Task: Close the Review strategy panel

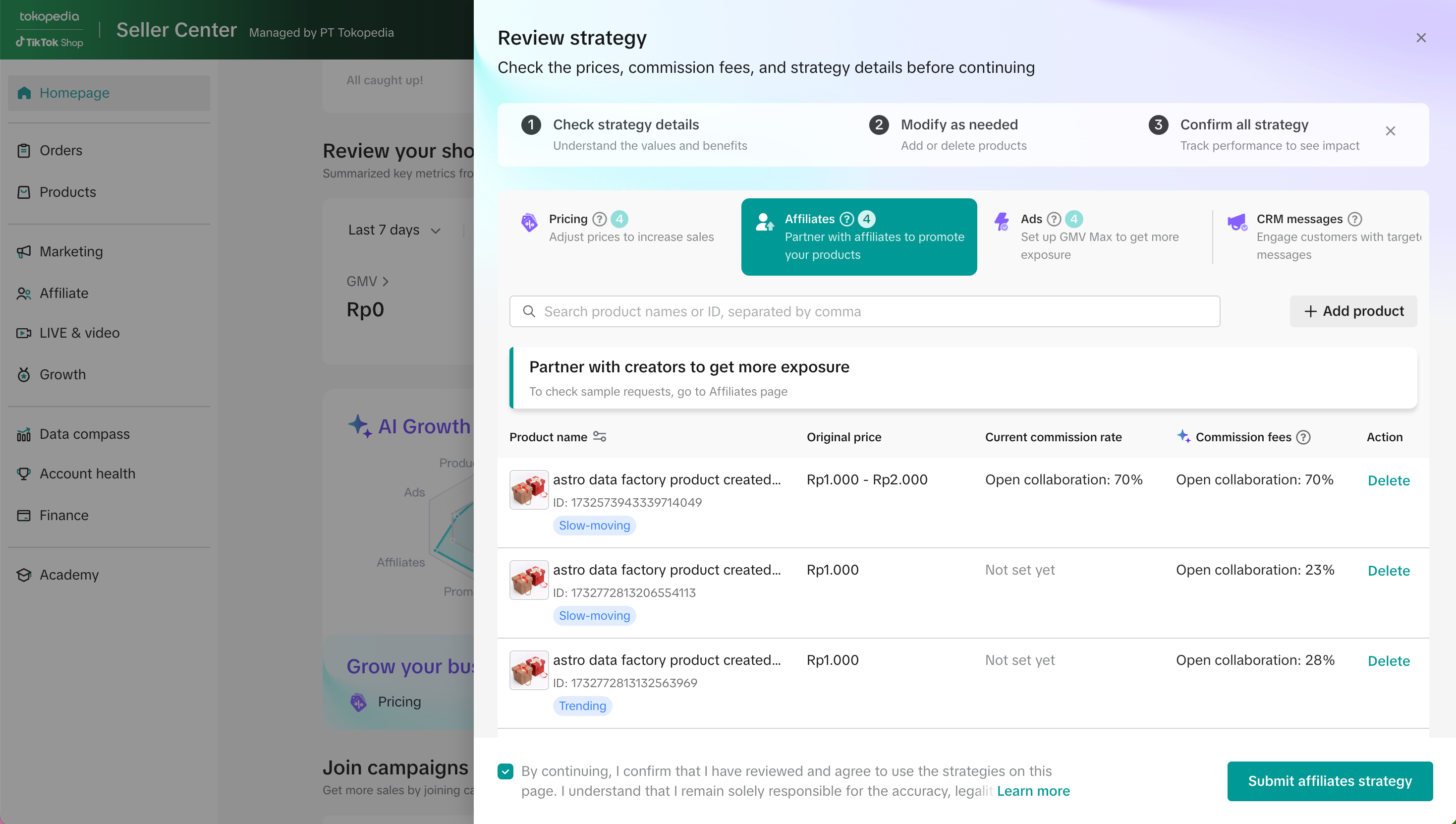Action: [1420, 38]
